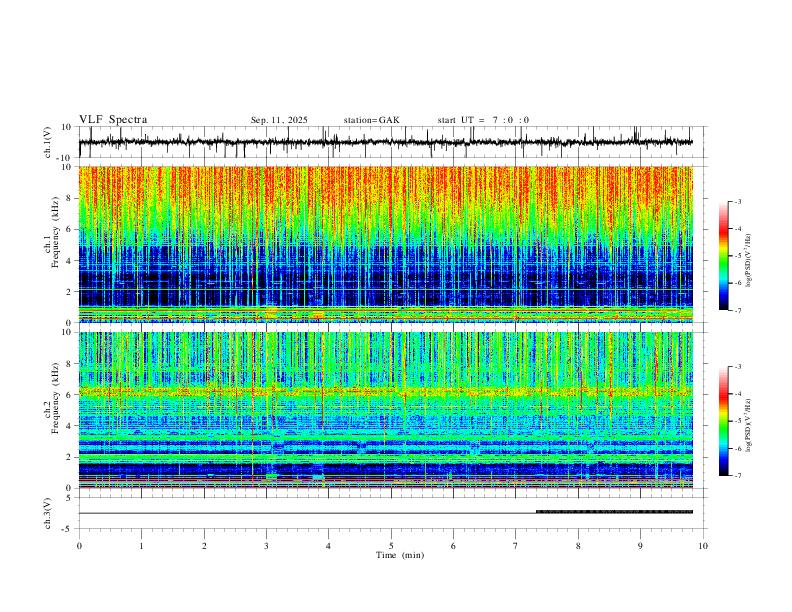Viewport: 792px width, 612px height.
Task: Click the 'start UT = 7 :0 :0' text
Action: click(x=483, y=120)
